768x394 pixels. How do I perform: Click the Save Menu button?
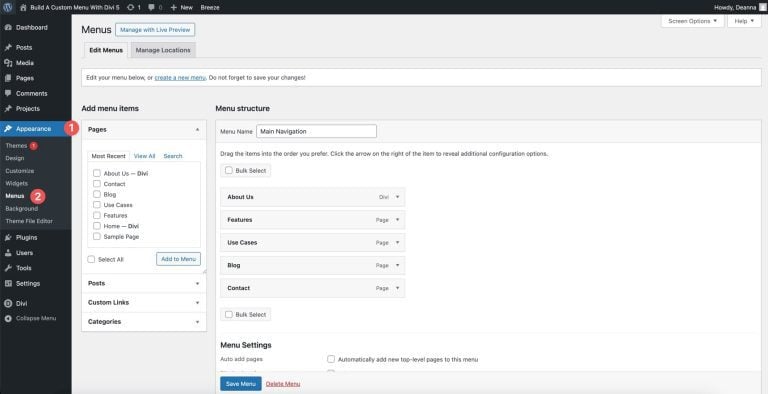(x=240, y=384)
